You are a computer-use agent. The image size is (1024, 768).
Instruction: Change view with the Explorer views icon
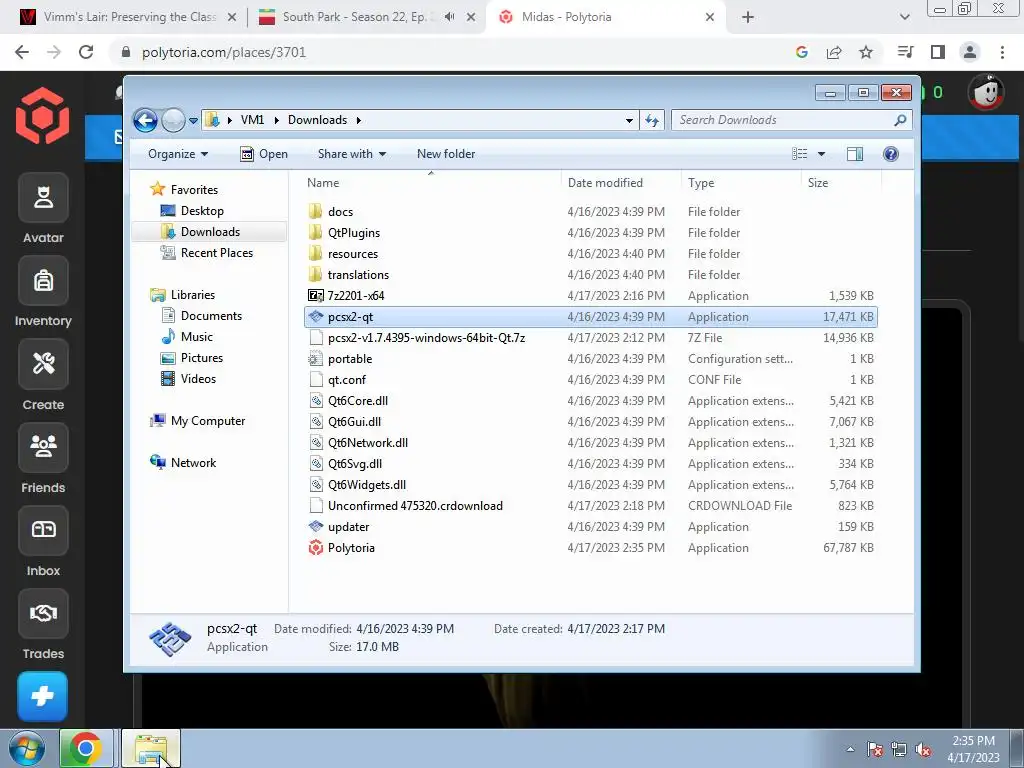tap(799, 154)
